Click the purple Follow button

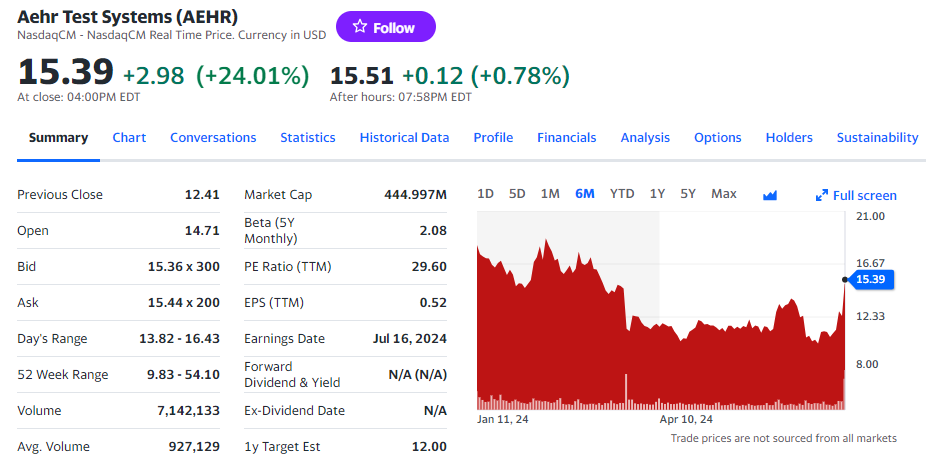pyautogui.click(x=386, y=27)
